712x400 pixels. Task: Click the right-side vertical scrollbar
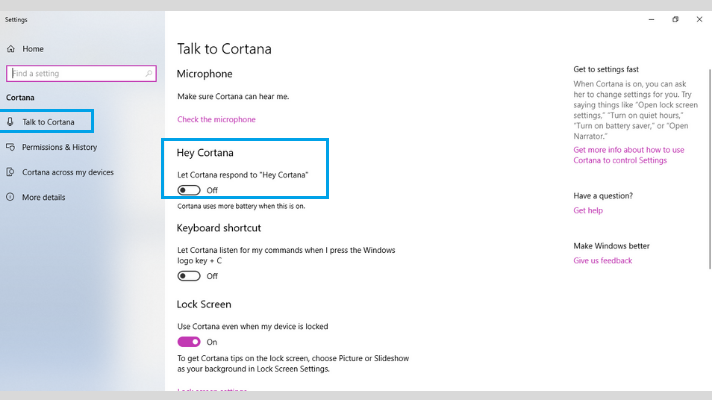click(710, 169)
